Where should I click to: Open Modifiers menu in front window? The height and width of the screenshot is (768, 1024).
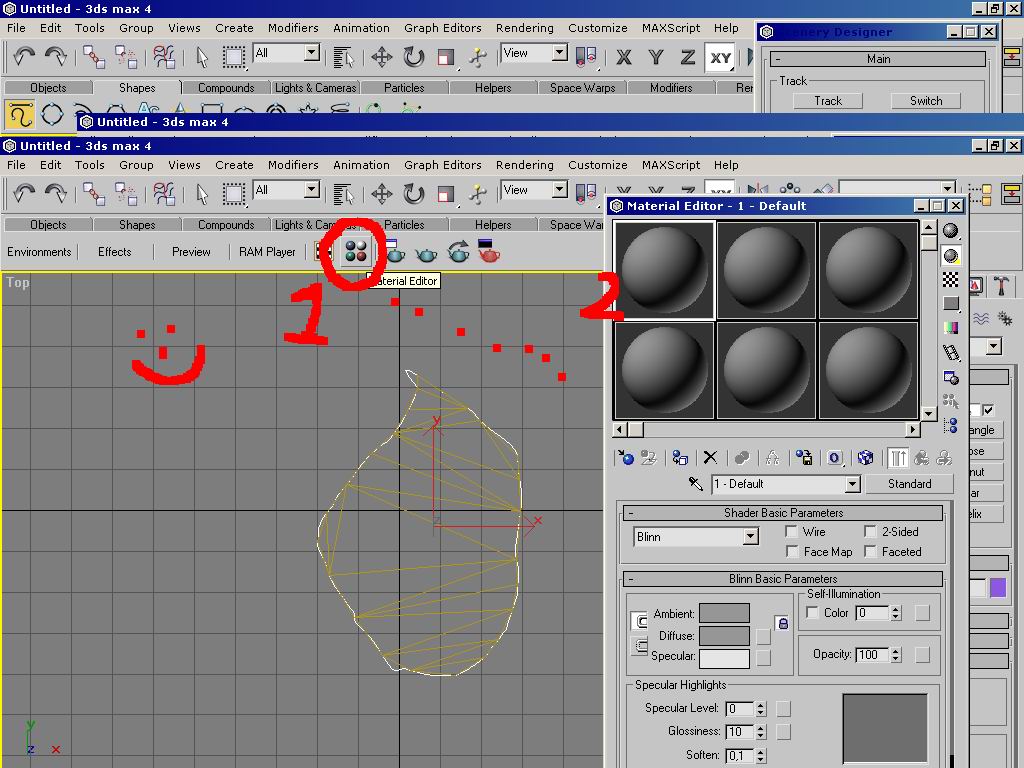click(293, 165)
